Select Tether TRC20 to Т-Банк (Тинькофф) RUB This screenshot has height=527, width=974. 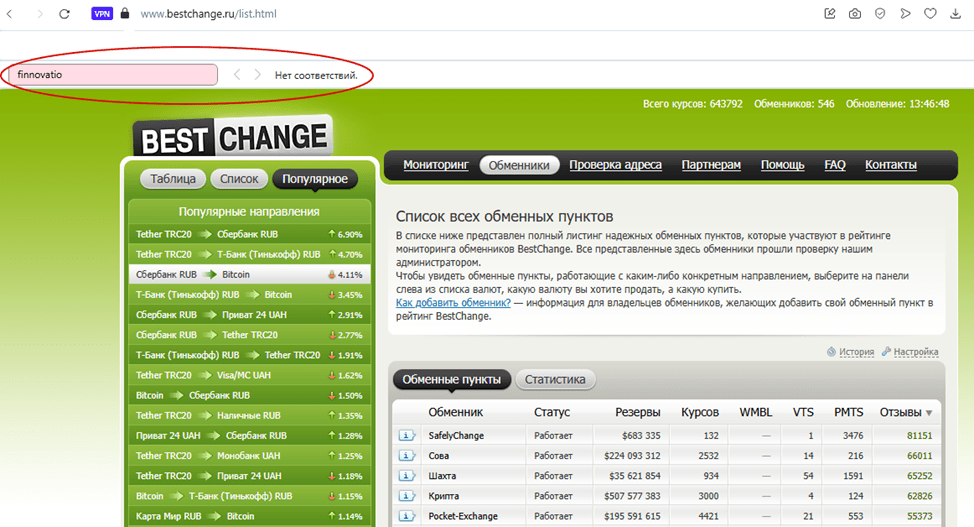click(249, 254)
